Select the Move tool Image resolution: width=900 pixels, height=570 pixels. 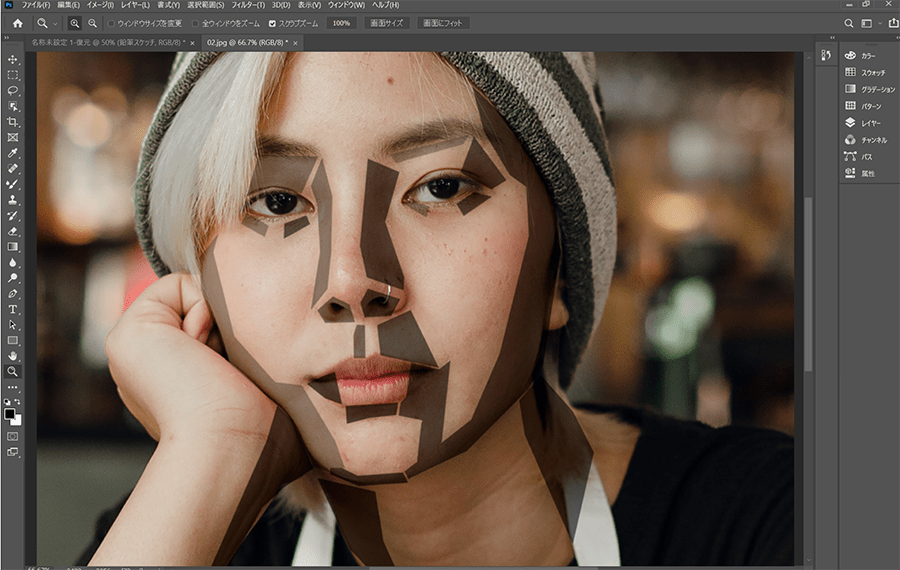pyautogui.click(x=13, y=60)
